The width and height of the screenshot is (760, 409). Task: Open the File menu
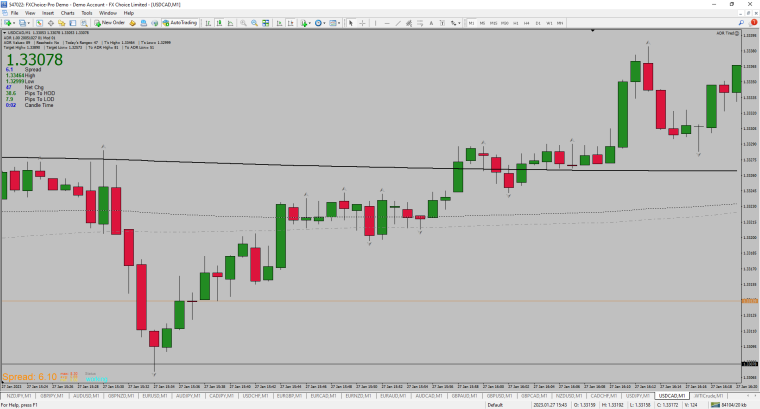click(x=15, y=13)
